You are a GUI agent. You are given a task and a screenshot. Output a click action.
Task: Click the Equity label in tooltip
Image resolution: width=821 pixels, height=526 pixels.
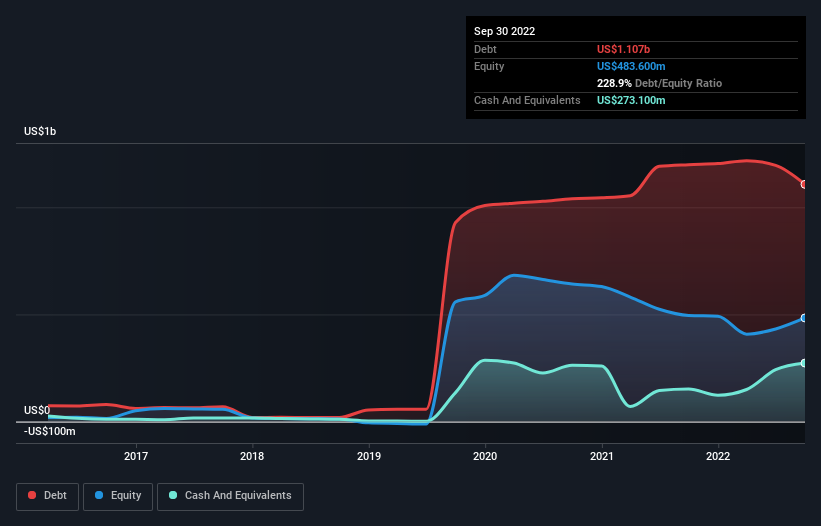pyautogui.click(x=489, y=66)
